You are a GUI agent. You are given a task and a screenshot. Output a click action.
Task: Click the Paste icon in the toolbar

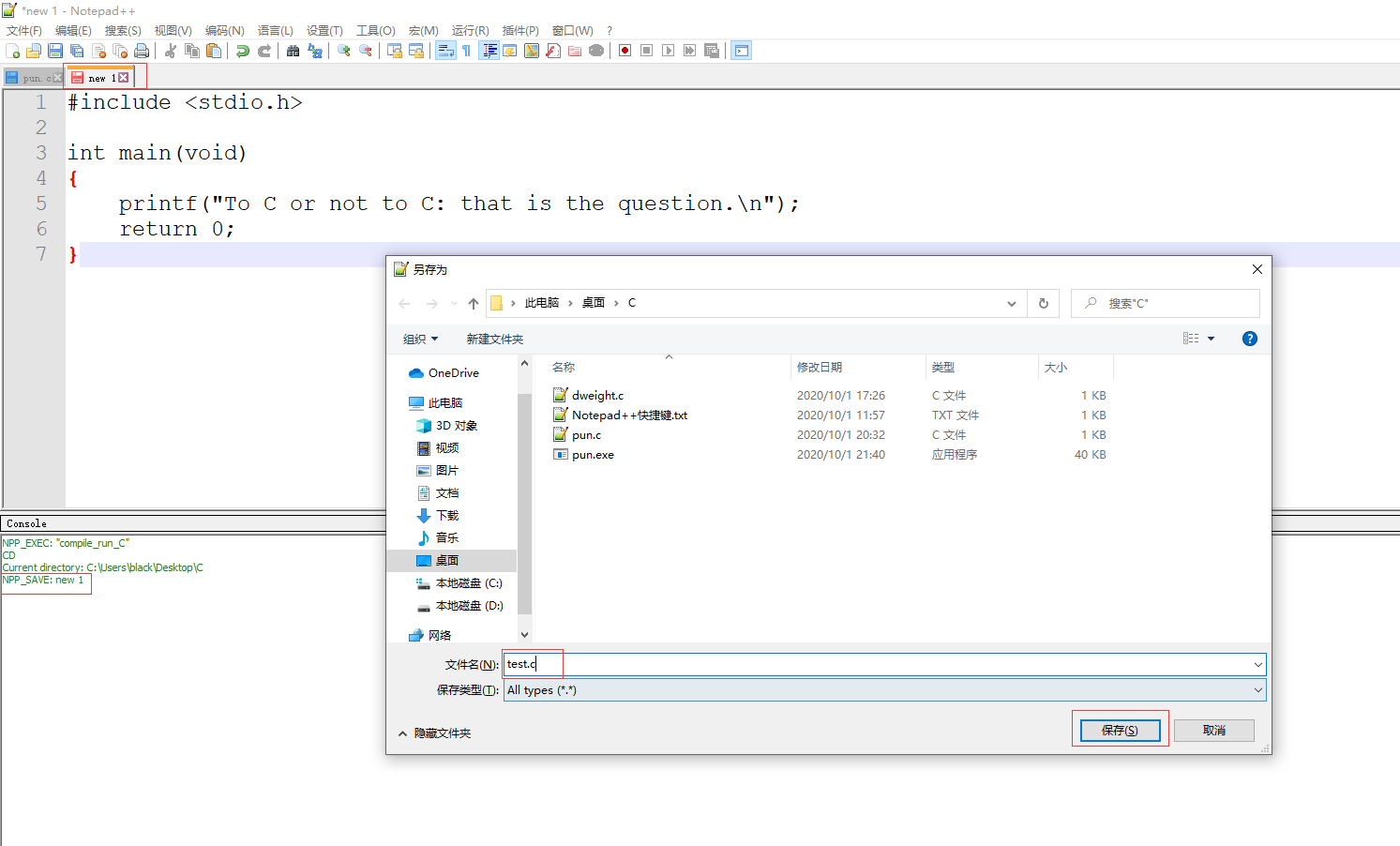tap(214, 51)
